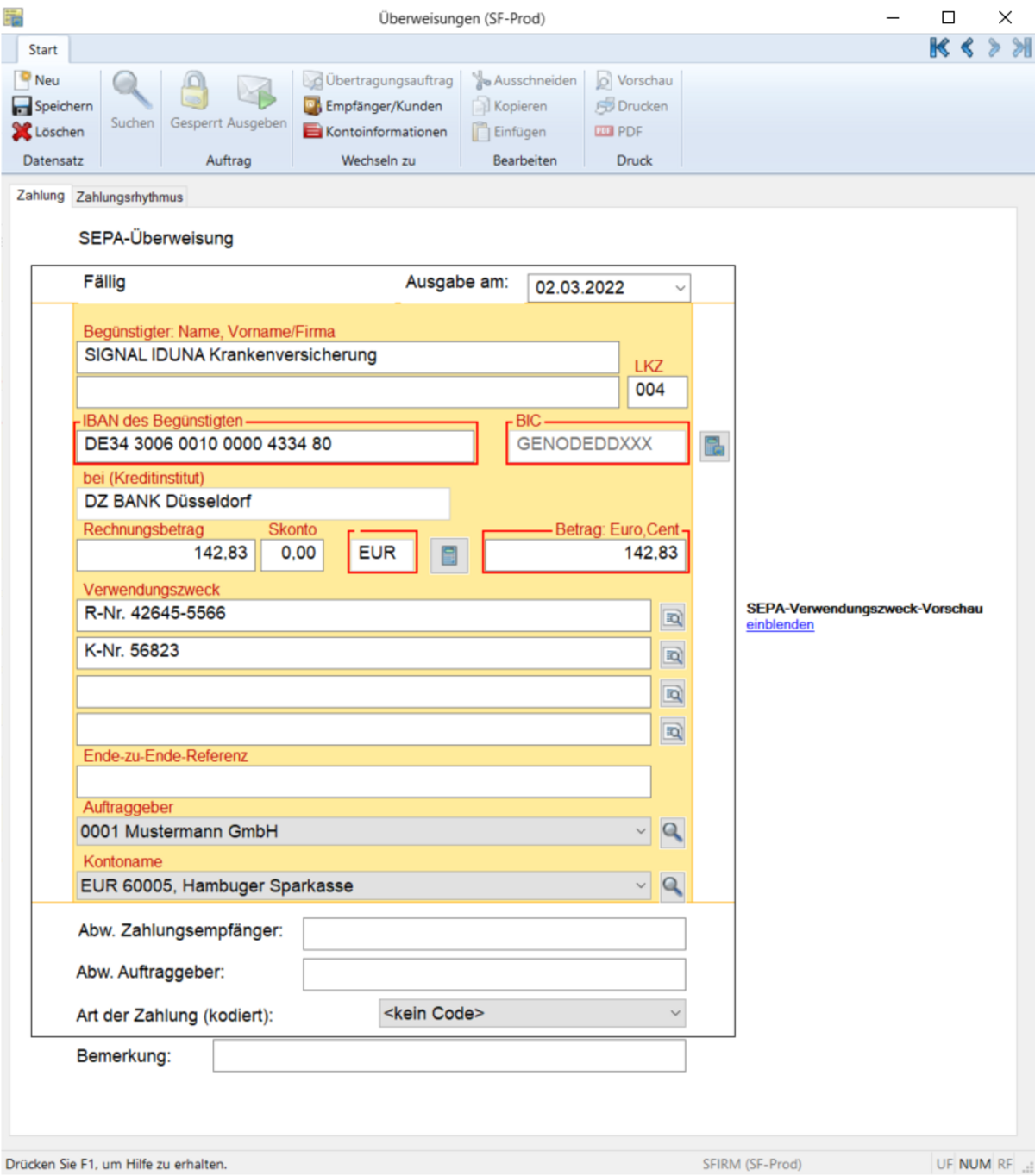Click search icon next to Auftraggeber
This screenshot has height=1176, width=1035.
672,832
